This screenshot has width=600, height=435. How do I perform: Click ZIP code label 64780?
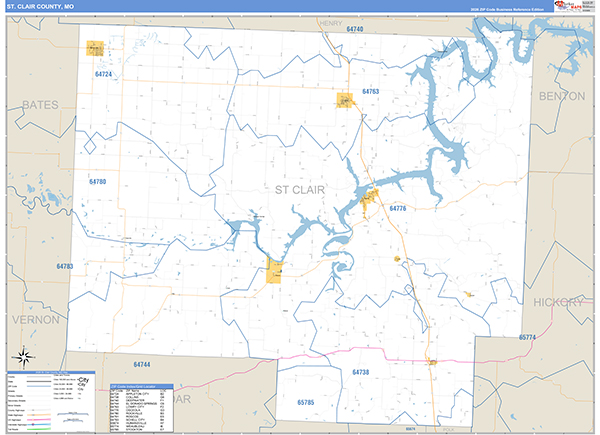click(x=98, y=182)
